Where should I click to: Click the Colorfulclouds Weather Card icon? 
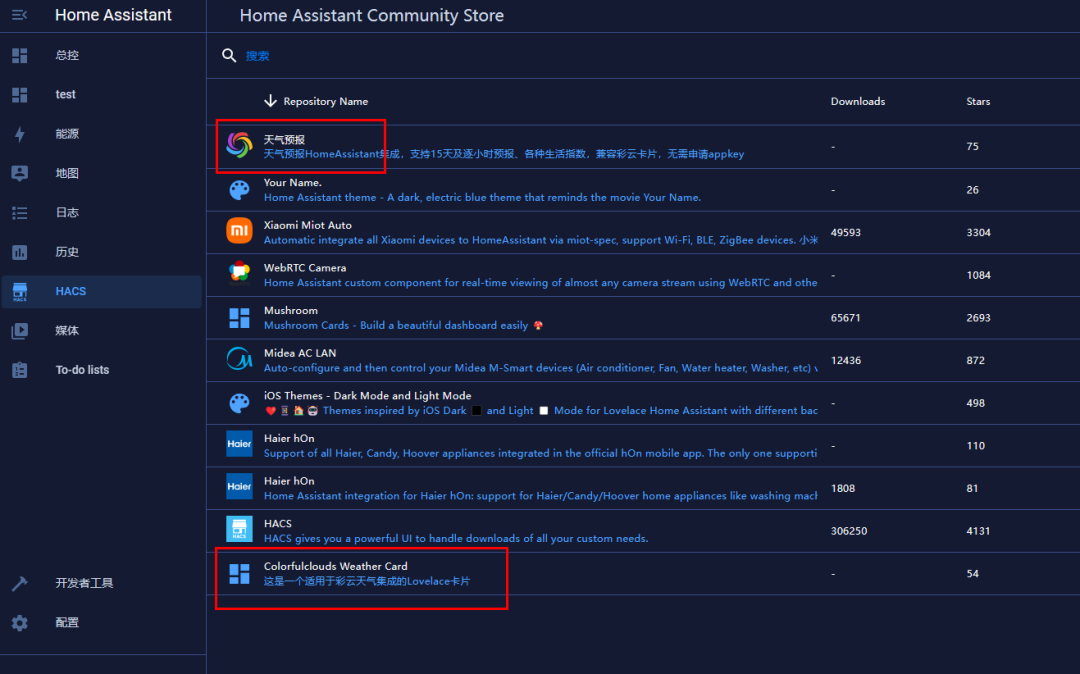(x=239, y=573)
